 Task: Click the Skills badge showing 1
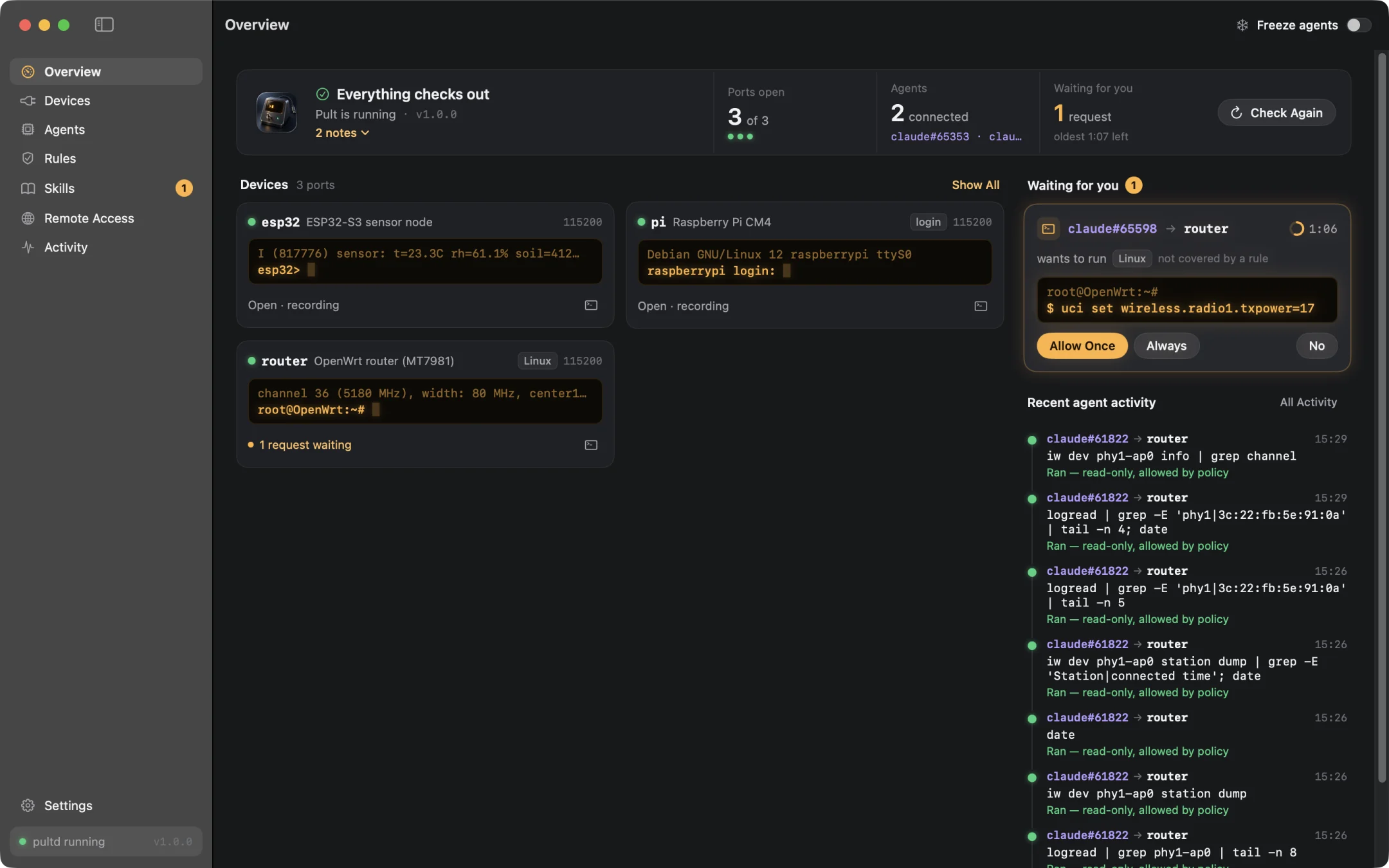click(184, 188)
